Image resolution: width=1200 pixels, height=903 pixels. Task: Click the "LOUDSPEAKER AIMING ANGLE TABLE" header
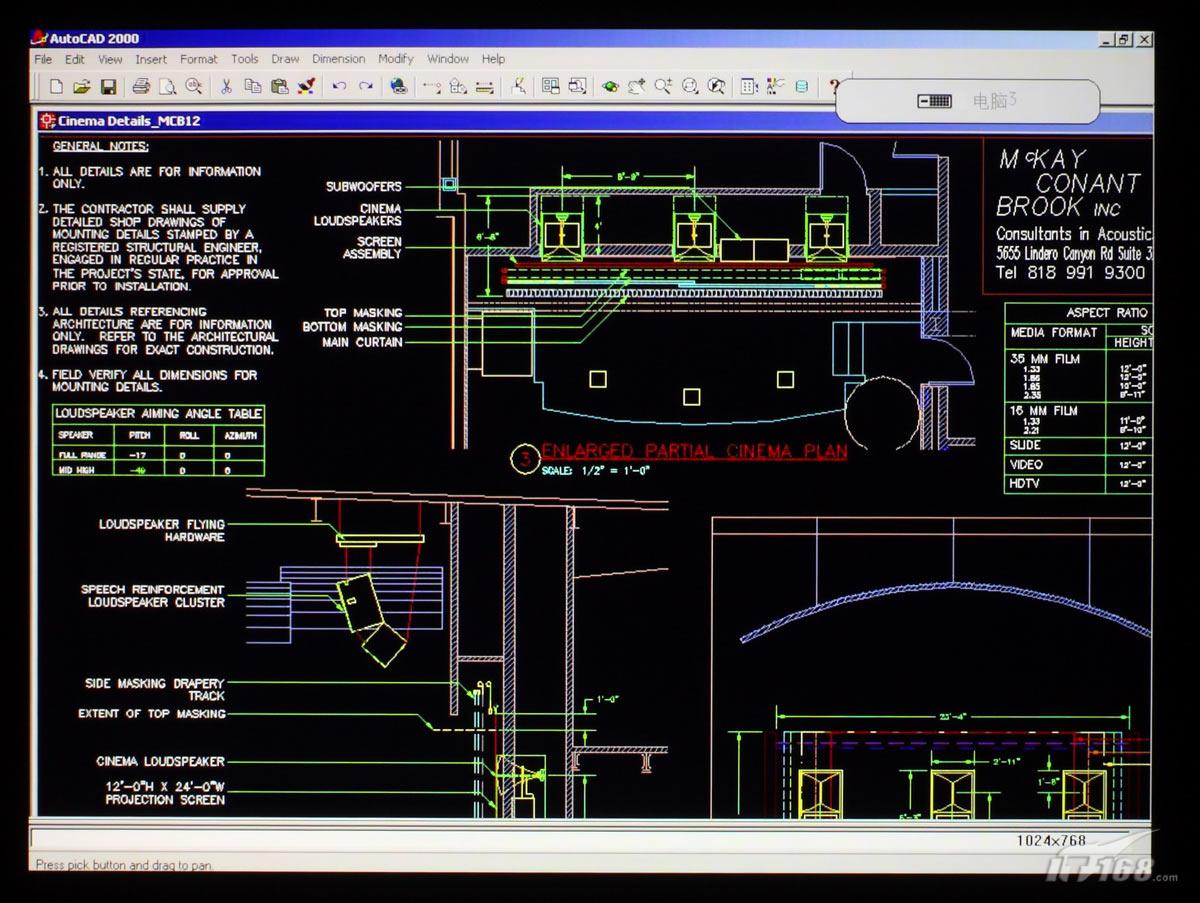click(159, 413)
